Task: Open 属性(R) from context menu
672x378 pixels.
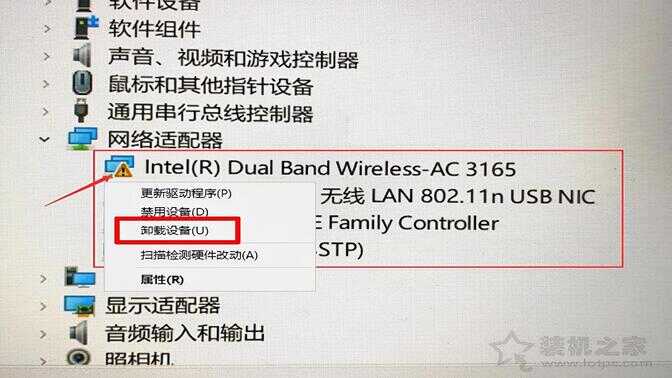Action: tap(162, 280)
